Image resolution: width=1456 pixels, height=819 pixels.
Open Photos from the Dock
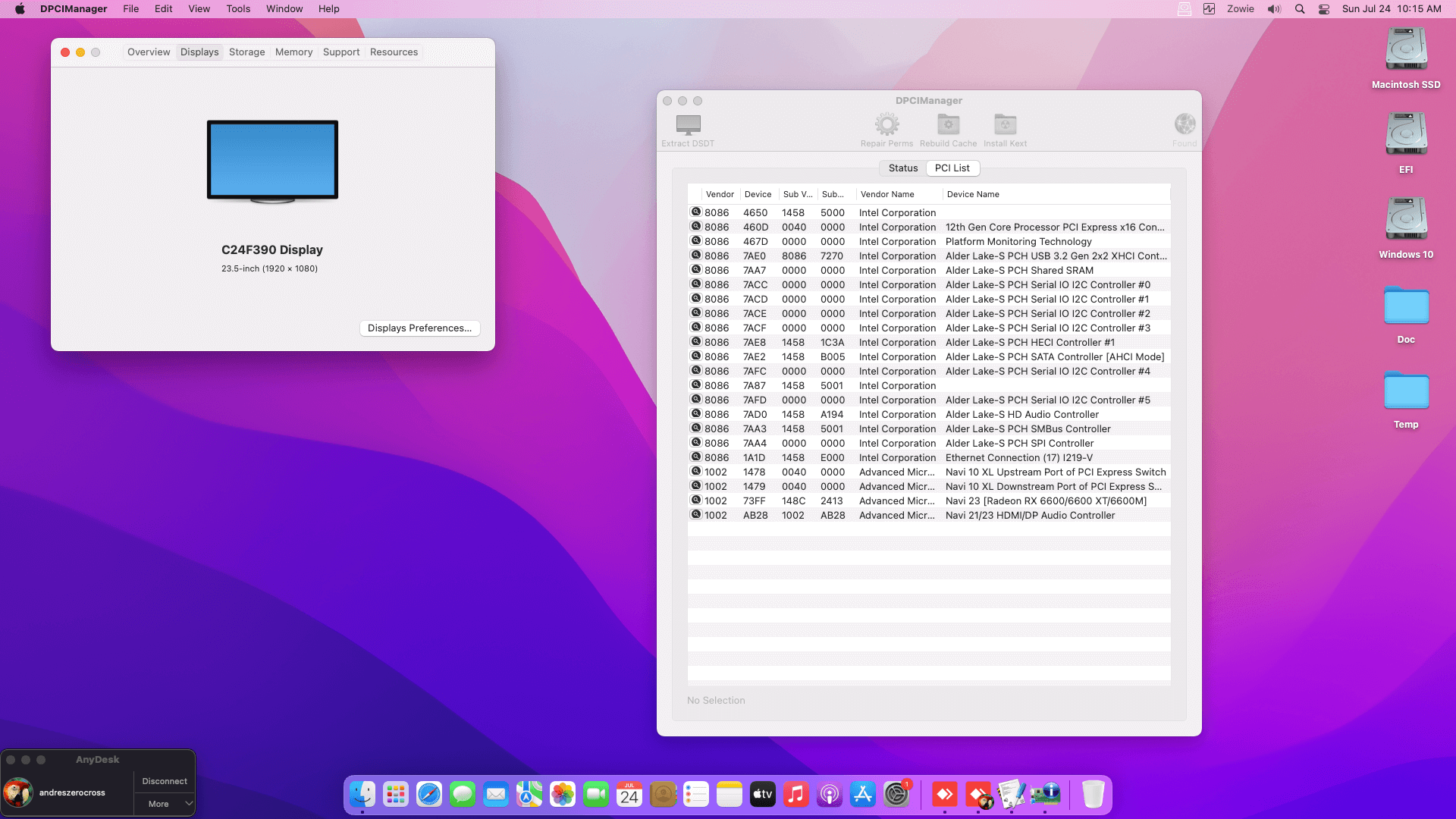pos(563,794)
